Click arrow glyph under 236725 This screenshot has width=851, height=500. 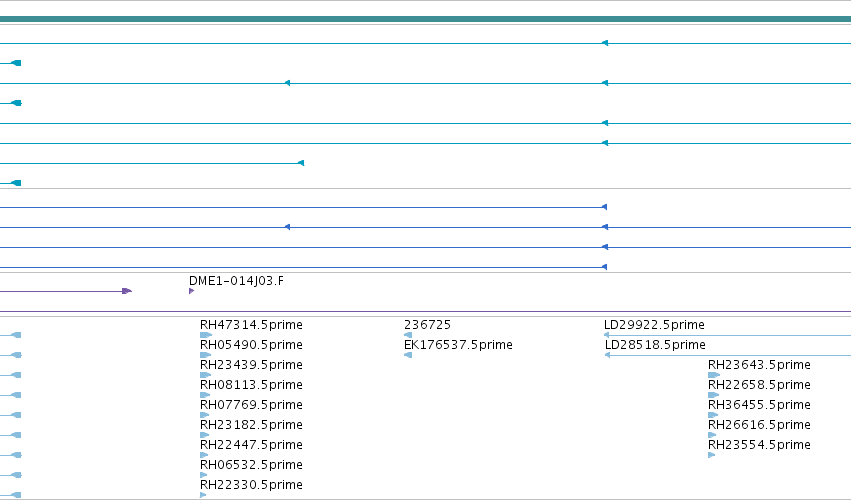408,335
